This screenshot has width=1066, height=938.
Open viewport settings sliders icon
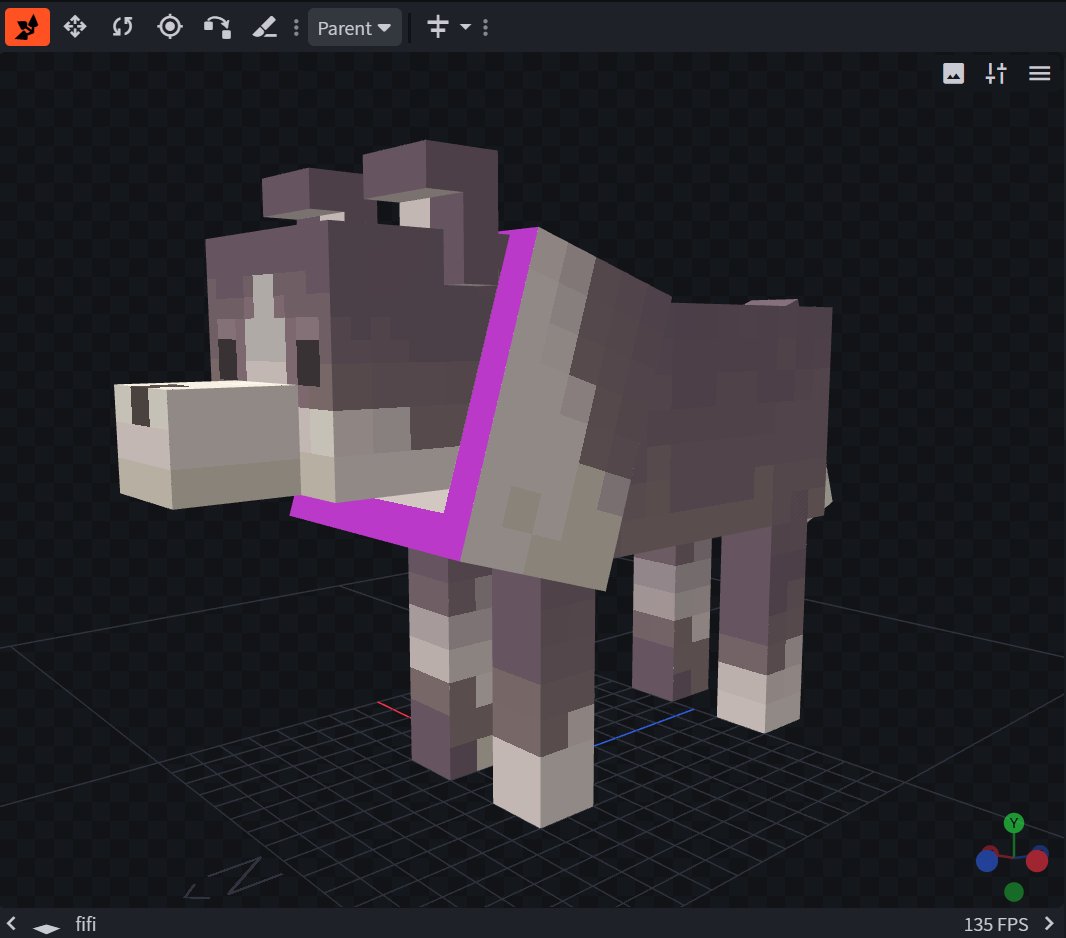tap(996, 73)
